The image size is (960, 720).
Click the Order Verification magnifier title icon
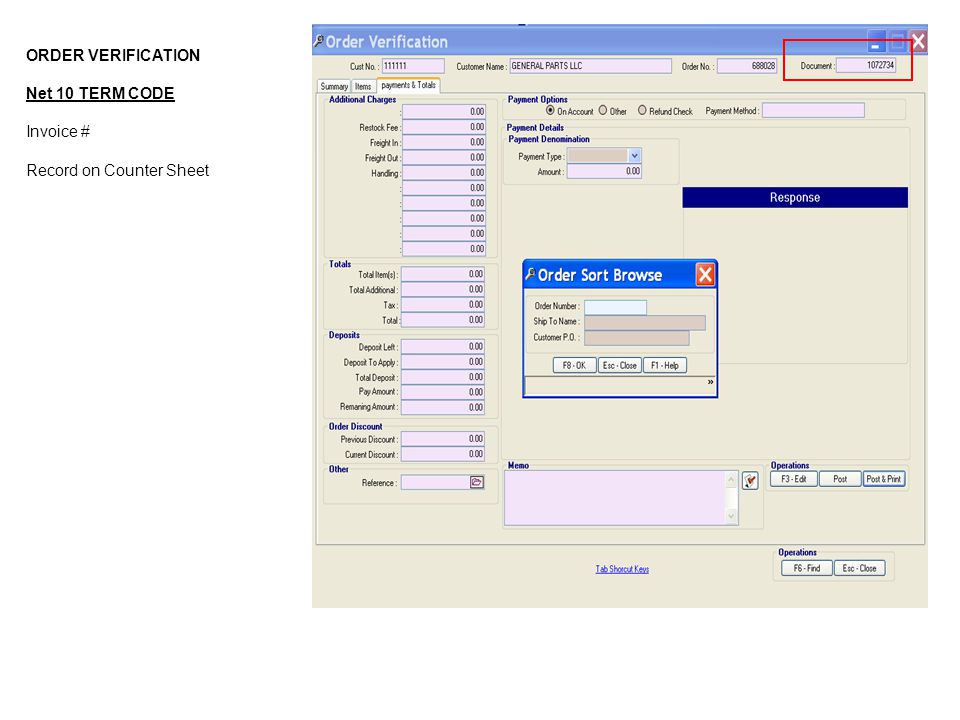pyautogui.click(x=318, y=41)
